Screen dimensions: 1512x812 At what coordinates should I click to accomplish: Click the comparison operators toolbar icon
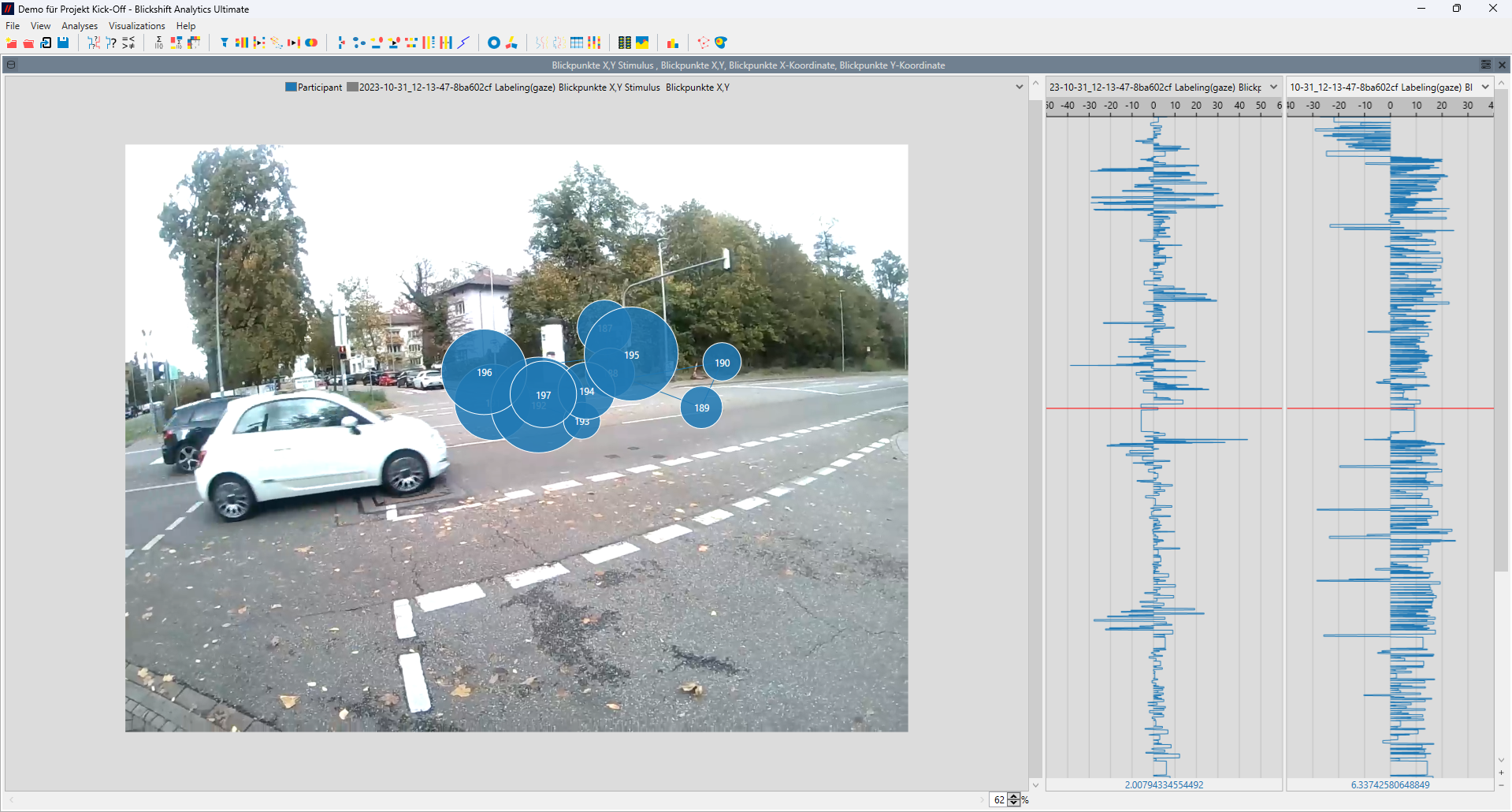pos(128,43)
